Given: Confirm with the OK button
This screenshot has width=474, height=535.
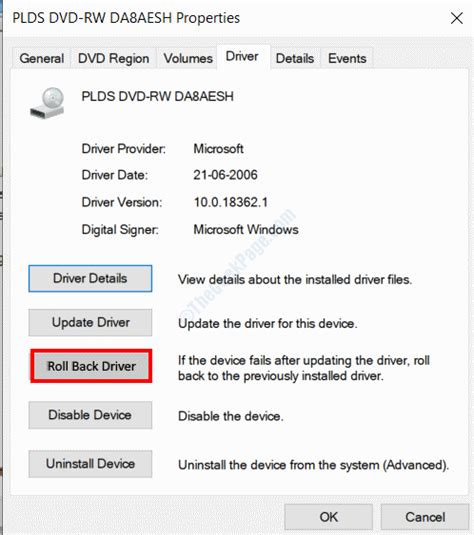Looking at the screenshot, I should point(329,517).
